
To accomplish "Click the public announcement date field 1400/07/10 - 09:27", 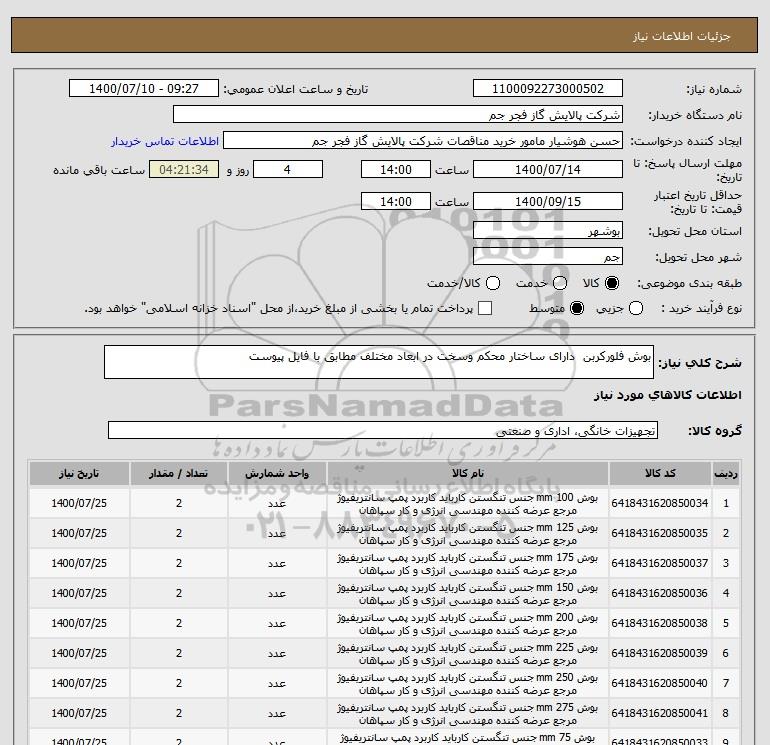I will [144, 88].
